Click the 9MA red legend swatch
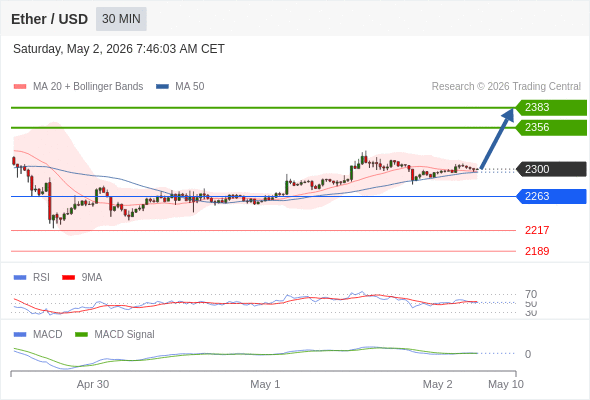Screen dimensions: 590x400 pyautogui.click(x=68, y=278)
